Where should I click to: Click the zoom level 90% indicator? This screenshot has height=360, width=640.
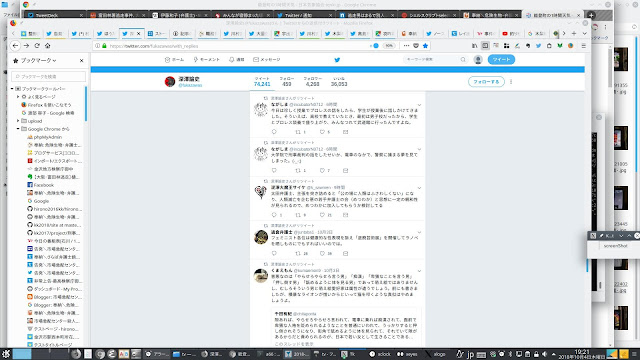coord(389,46)
